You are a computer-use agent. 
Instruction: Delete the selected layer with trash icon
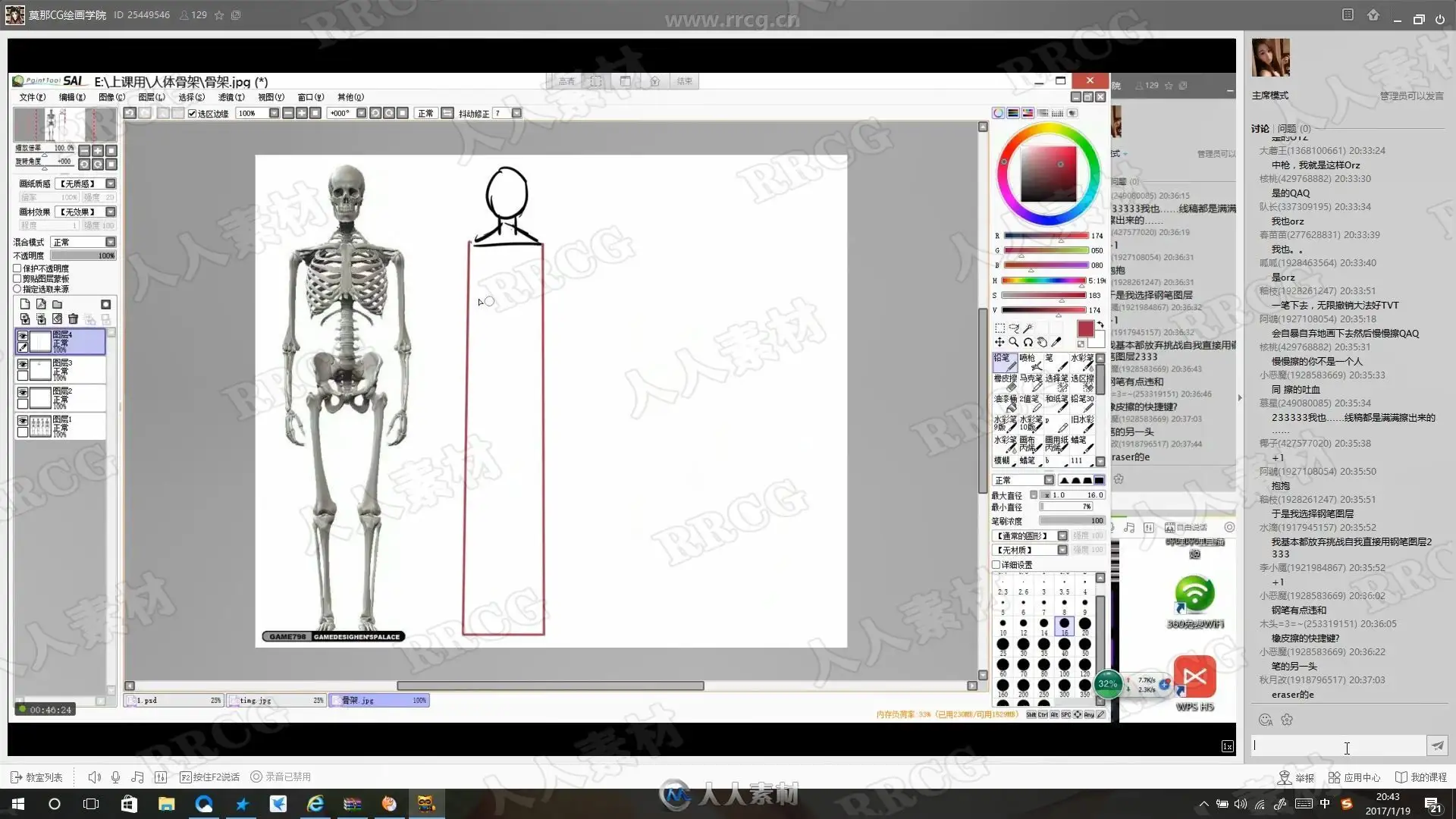[x=73, y=319]
